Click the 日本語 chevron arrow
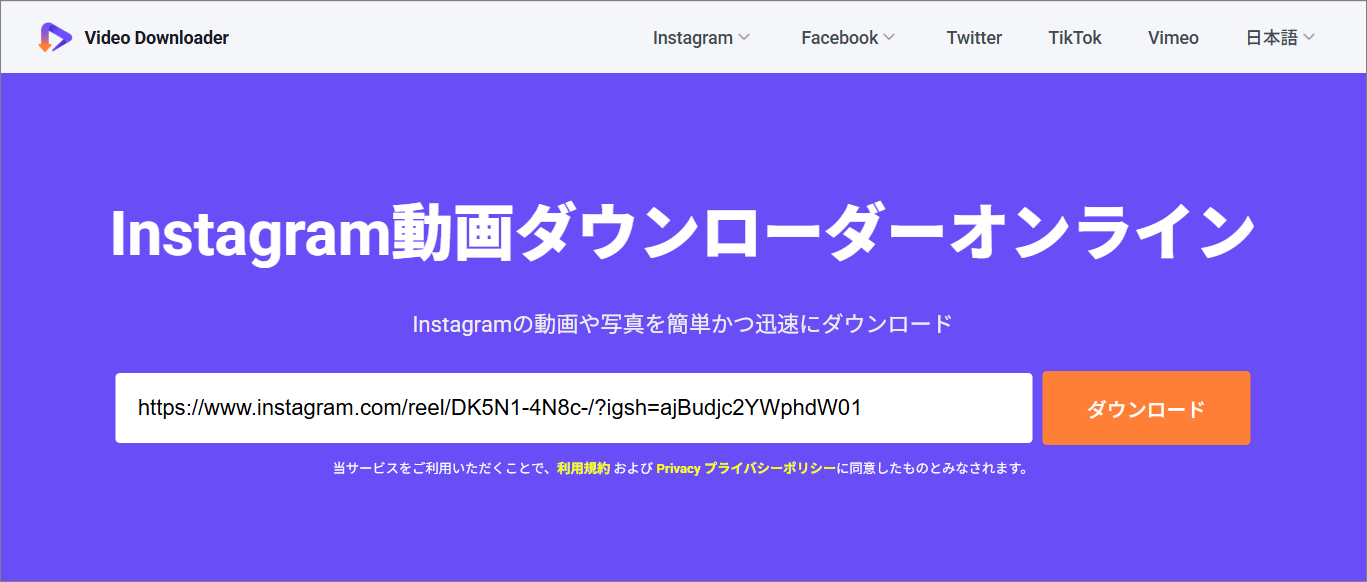Image resolution: width=1367 pixels, height=582 pixels. click(1313, 38)
